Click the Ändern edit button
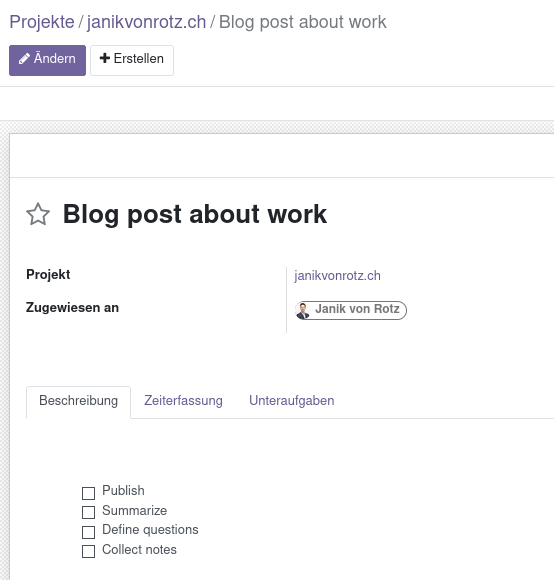Image resolution: width=554 pixels, height=580 pixels. click(x=47, y=60)
